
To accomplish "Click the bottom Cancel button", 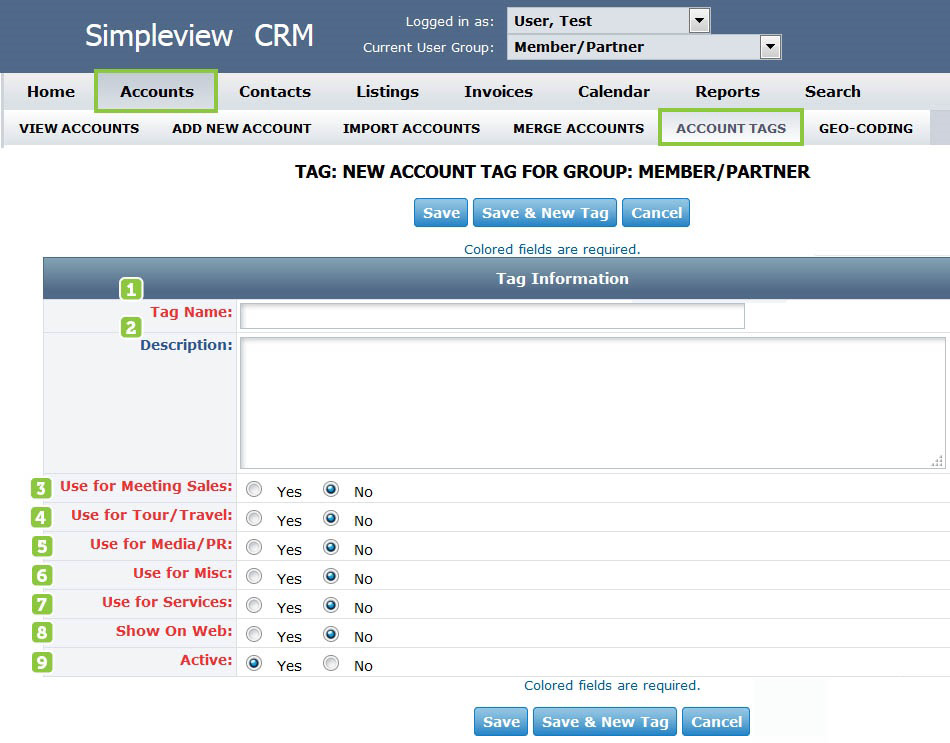I will click(x=716, y=722).
